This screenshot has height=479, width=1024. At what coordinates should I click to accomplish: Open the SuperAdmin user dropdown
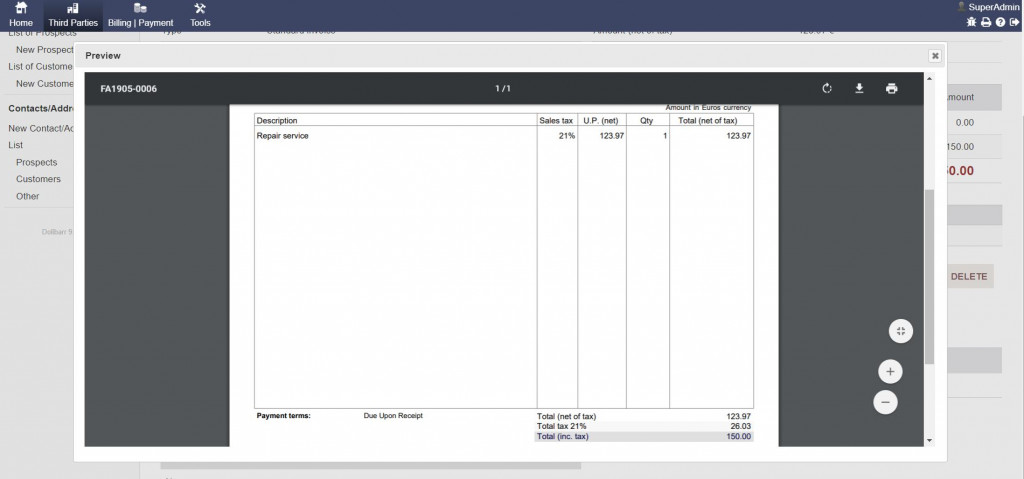[x=987, y=7]
